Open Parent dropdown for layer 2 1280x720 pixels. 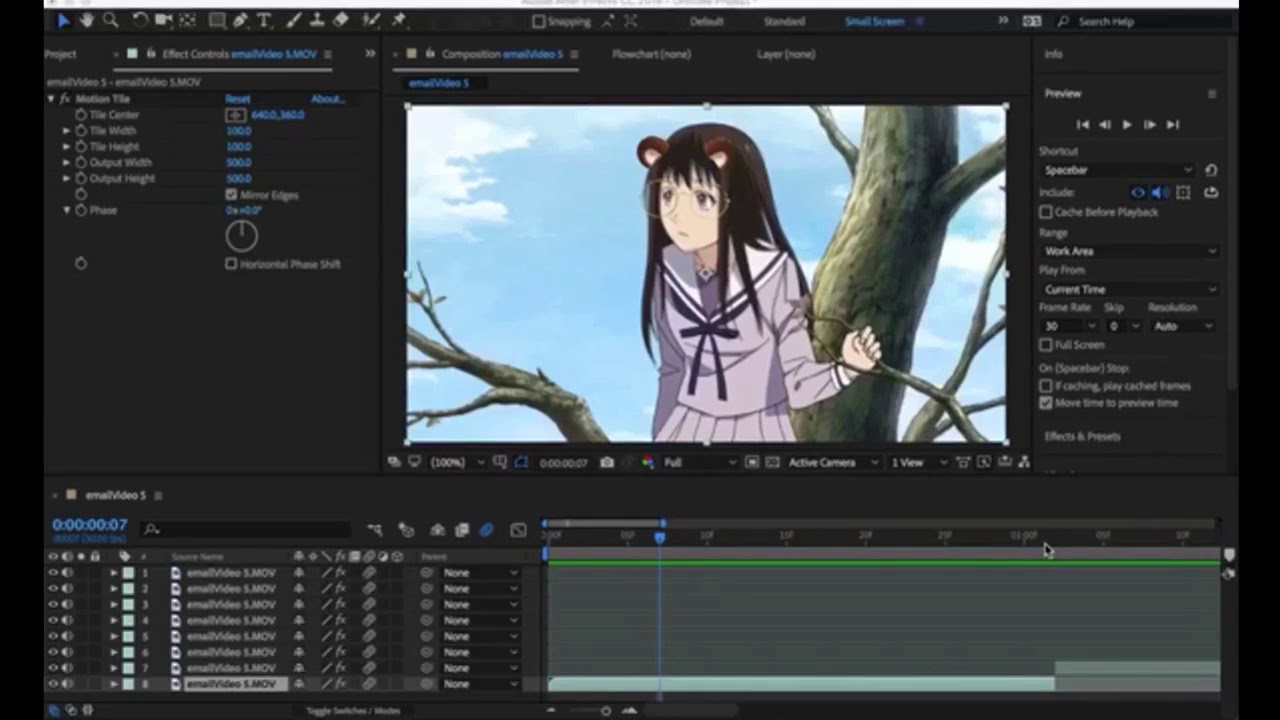[481, 589]
